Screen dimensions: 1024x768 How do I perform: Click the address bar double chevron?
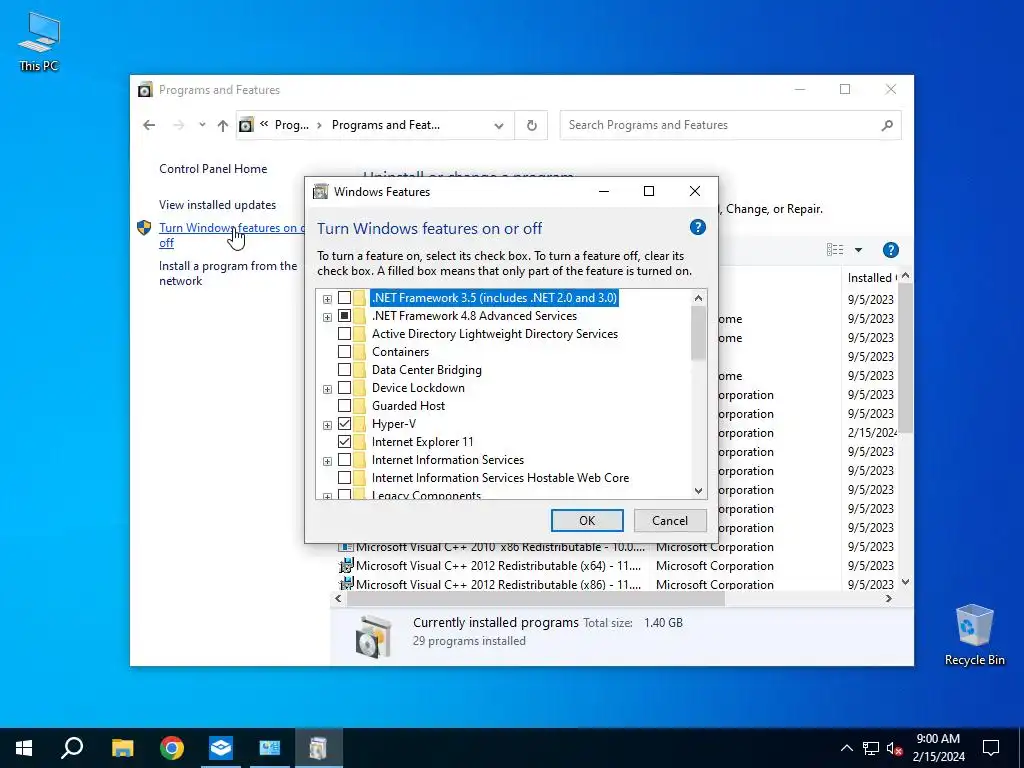point(264,124)
